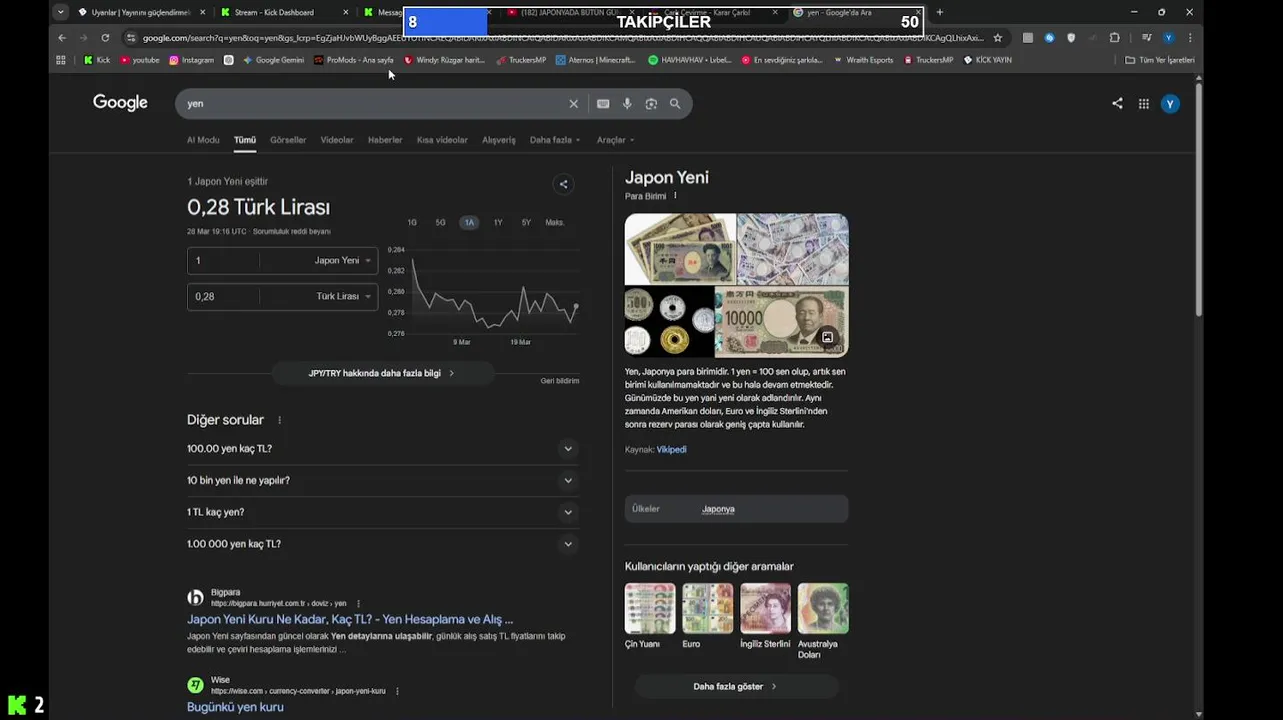
Task: Open the browser extensions puzzle icon
Action: (1115, 38)
